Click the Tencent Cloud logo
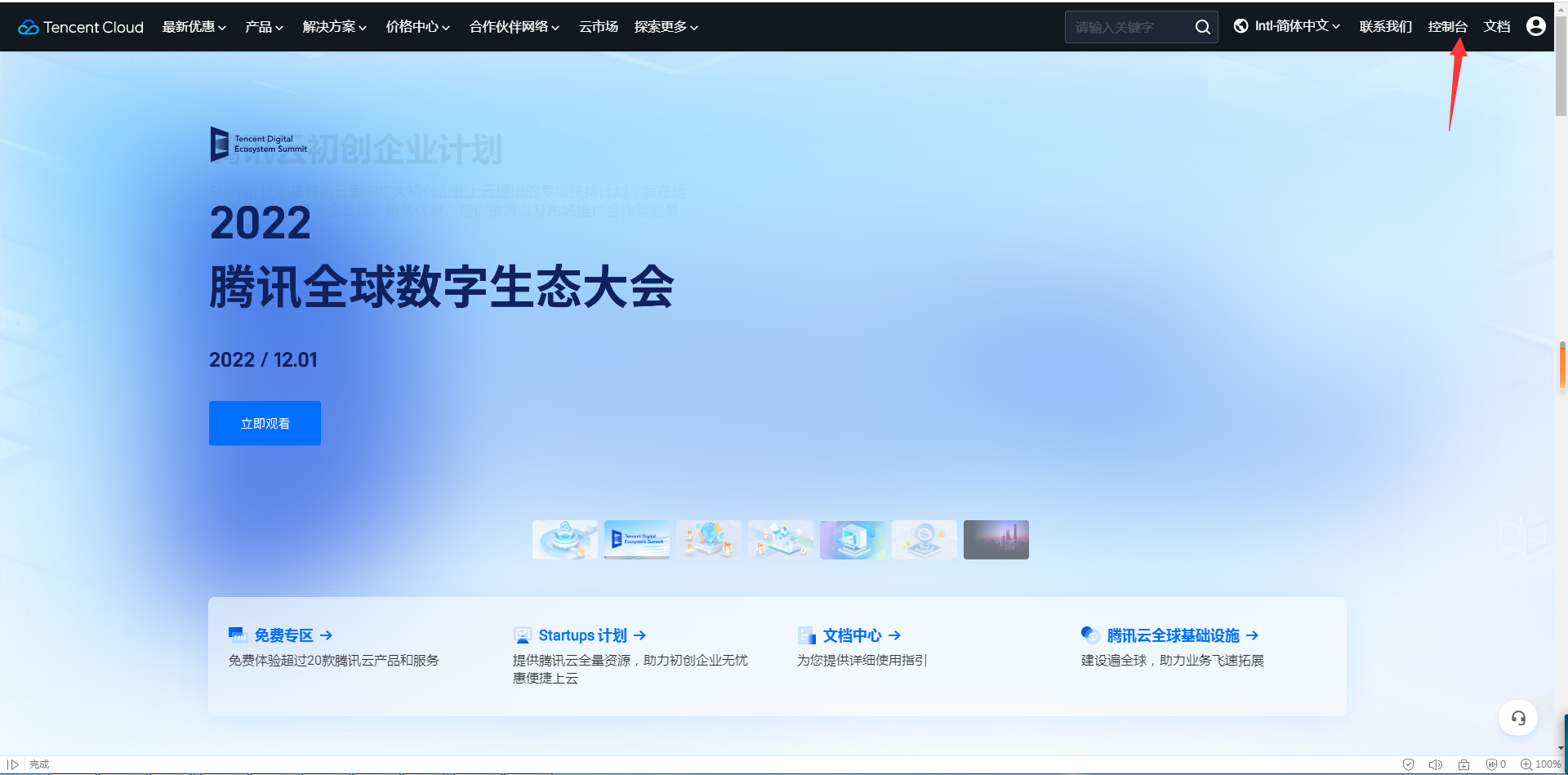This screenshot has height=775, width=1568. pos(81,27)
